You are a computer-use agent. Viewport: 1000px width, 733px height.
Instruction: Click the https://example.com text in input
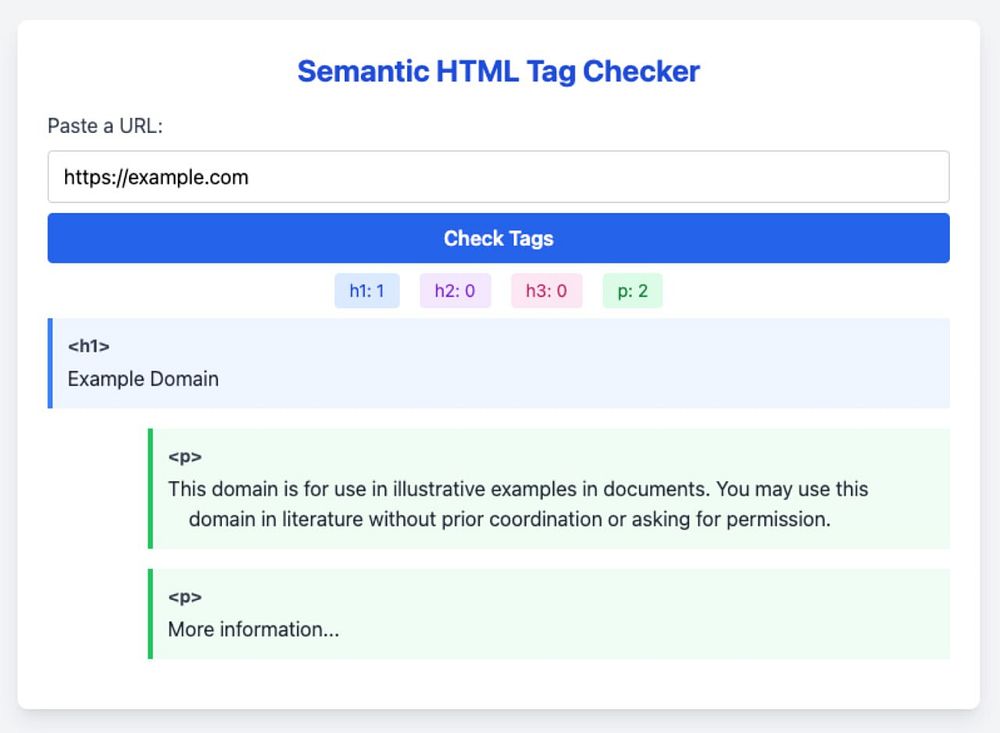(156, 177)
